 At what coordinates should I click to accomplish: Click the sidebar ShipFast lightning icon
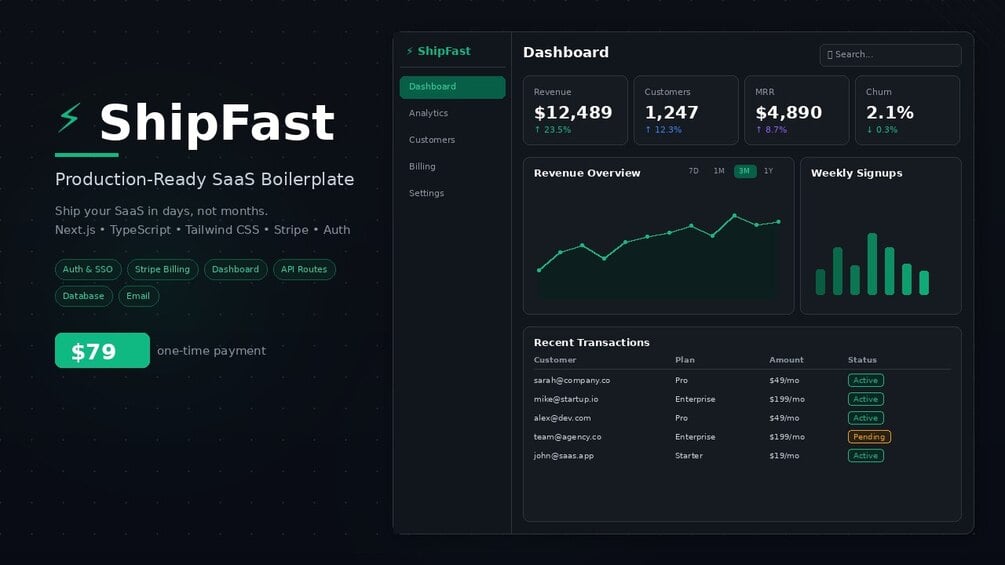[x=410, y=51]
